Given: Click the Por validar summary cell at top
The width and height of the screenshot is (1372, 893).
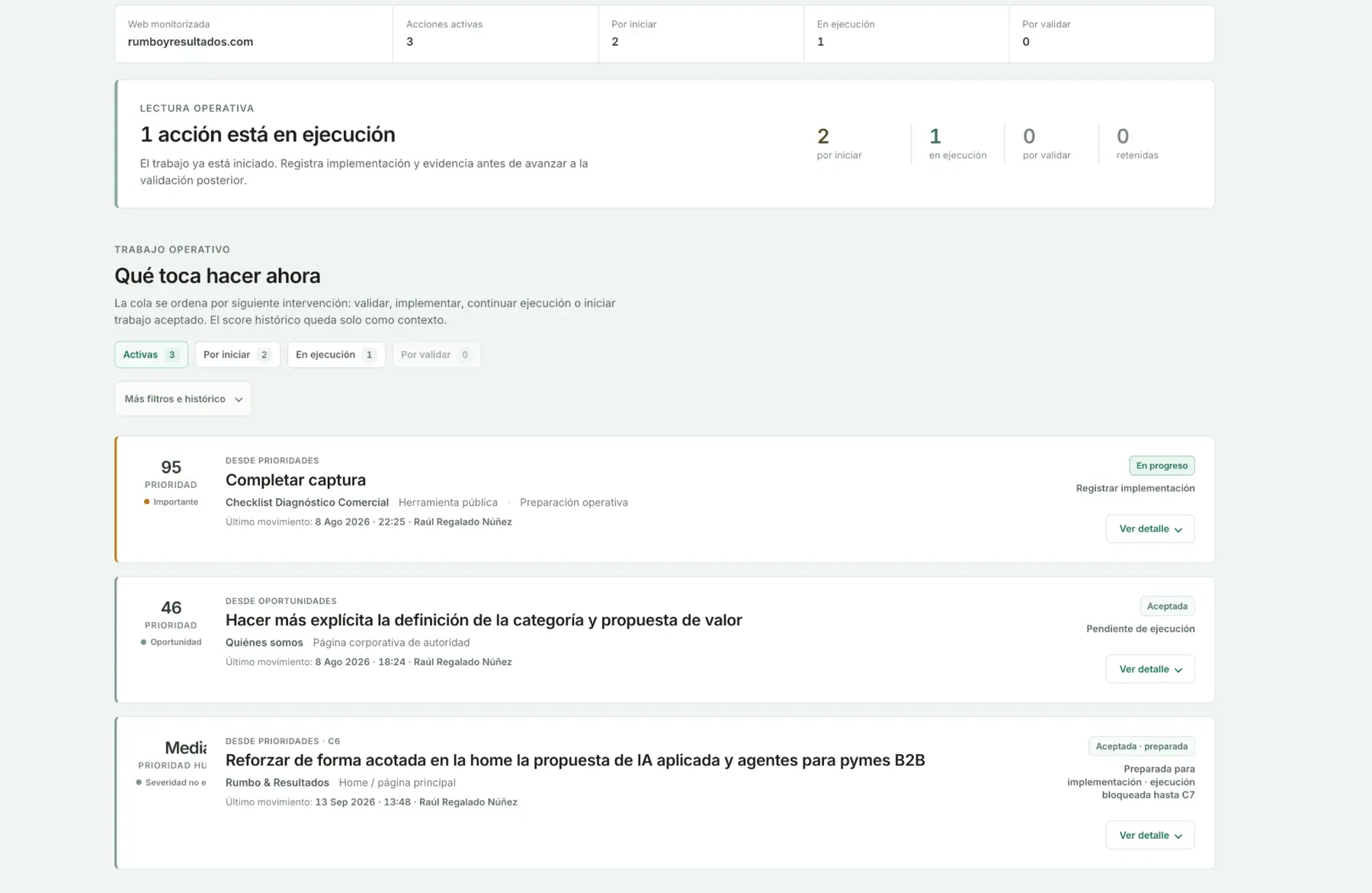Looking at the screenshot, I should (x=1111, y=34).
